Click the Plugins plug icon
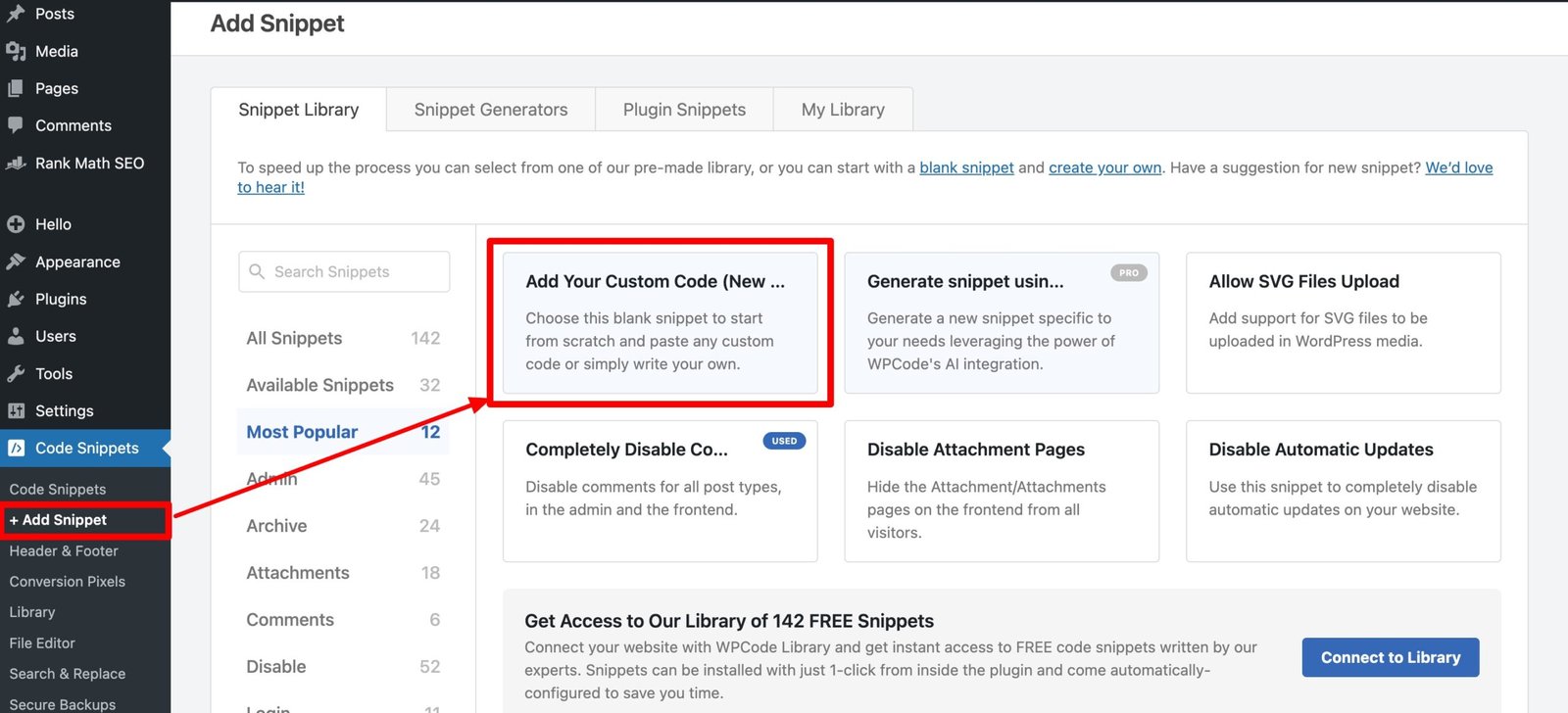Screen dimensions: 1568x713 click(x=16, y=299)
